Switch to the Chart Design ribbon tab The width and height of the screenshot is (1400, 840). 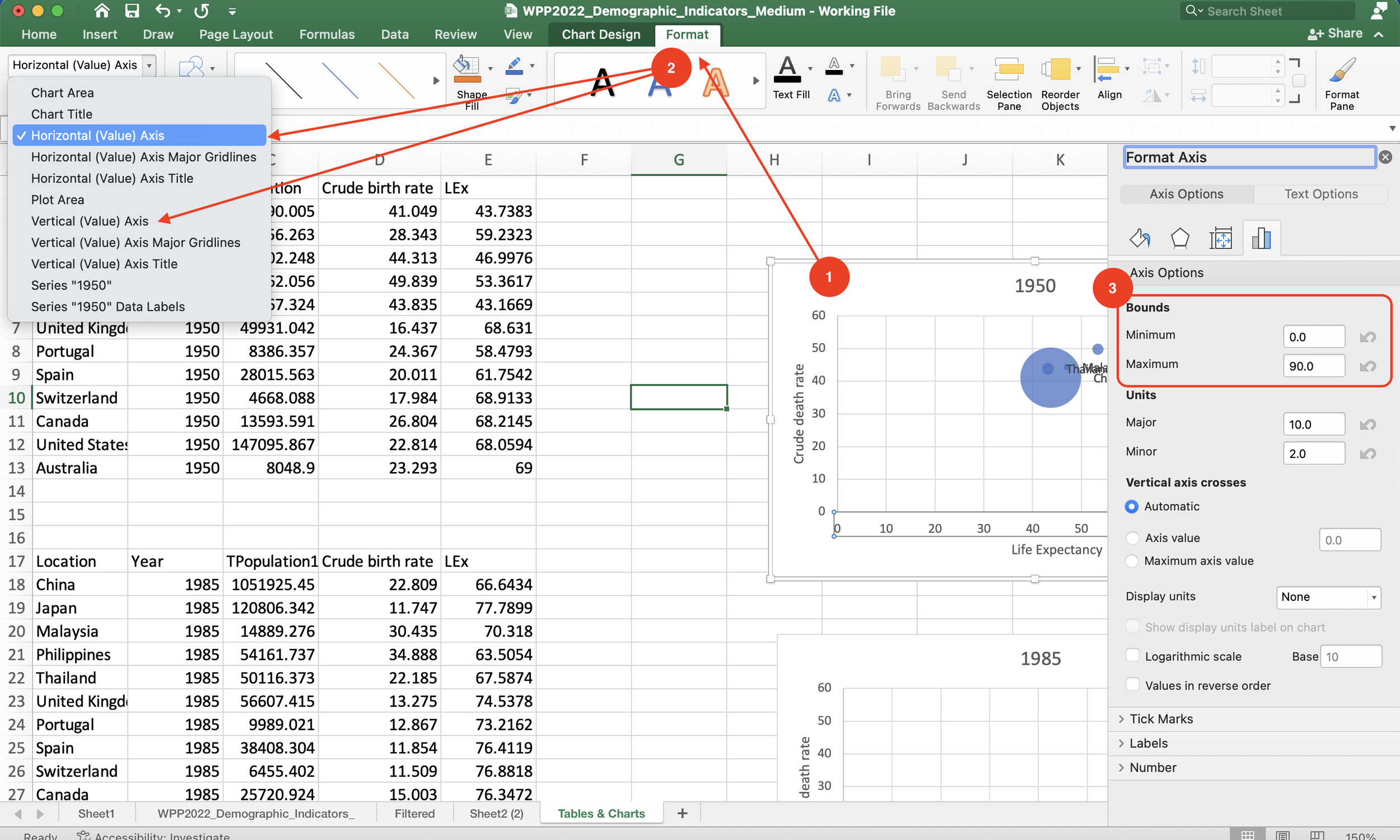[600, 34]
